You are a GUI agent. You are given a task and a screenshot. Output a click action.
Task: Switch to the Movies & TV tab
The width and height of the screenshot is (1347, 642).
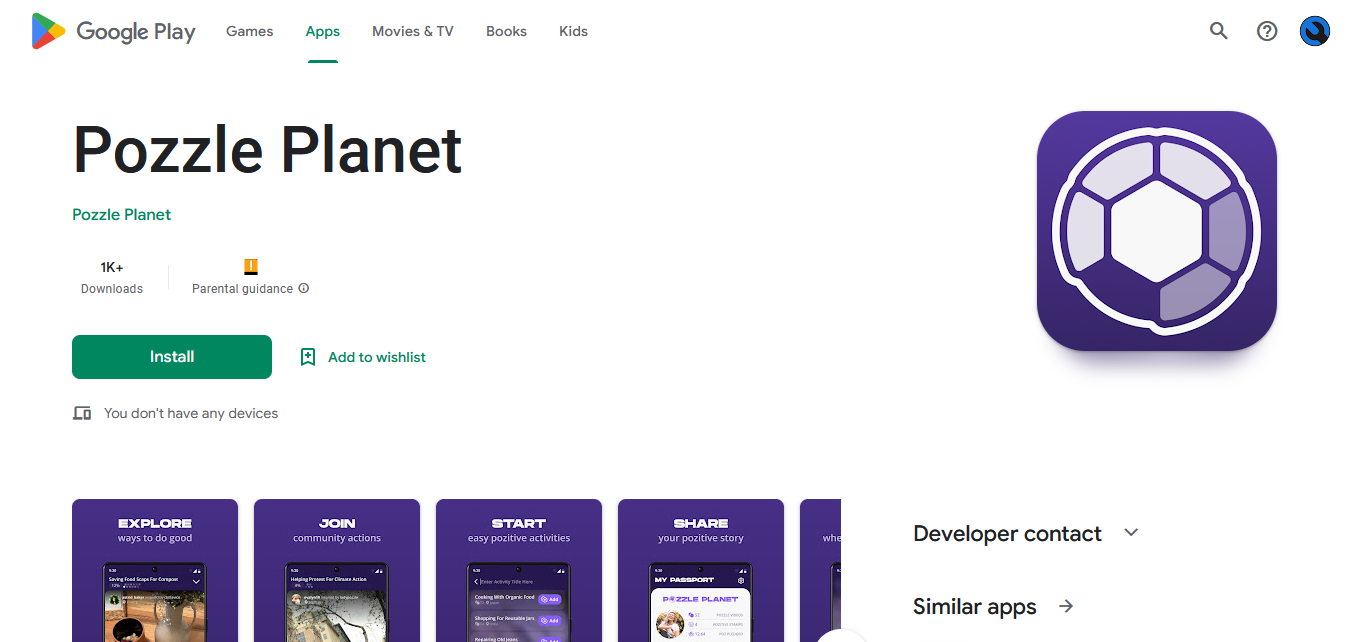[x=412, y=31]
